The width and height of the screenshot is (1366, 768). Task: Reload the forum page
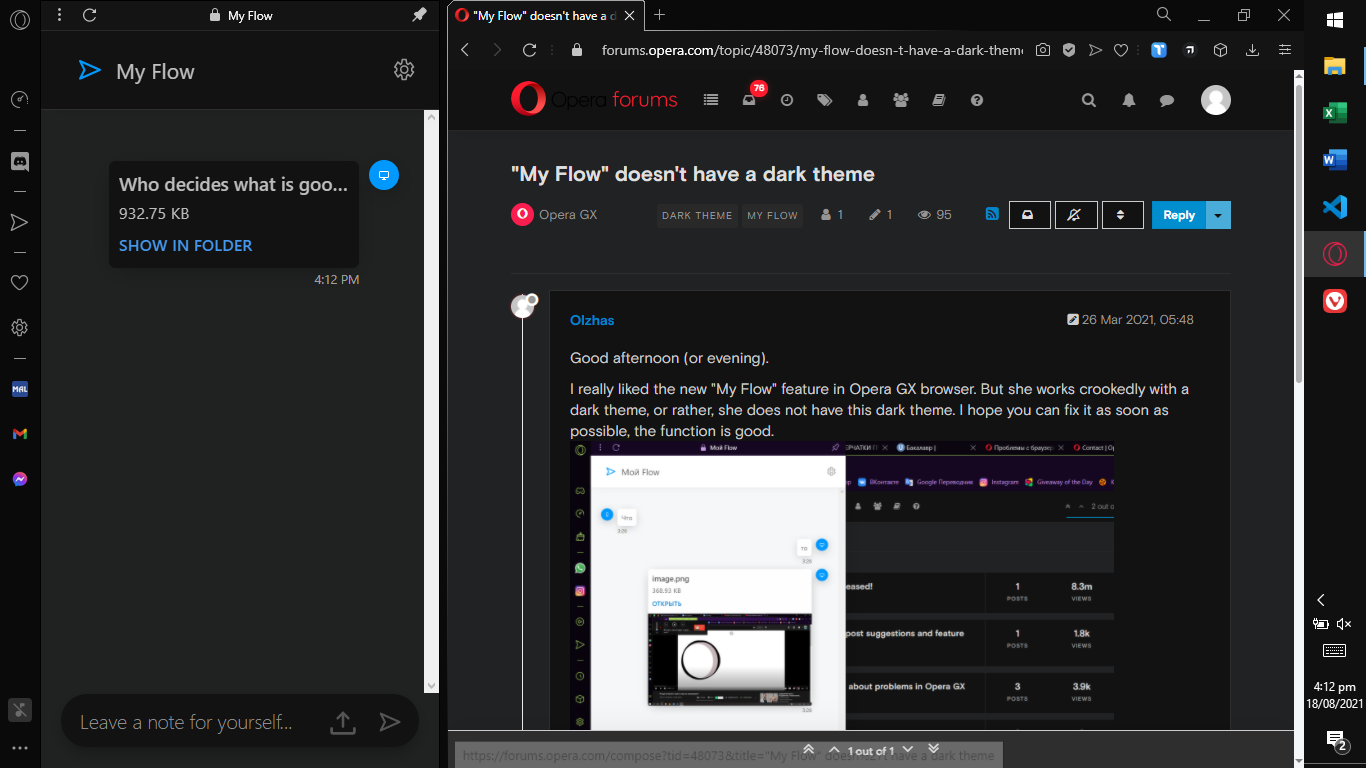[x=530, y=50]
